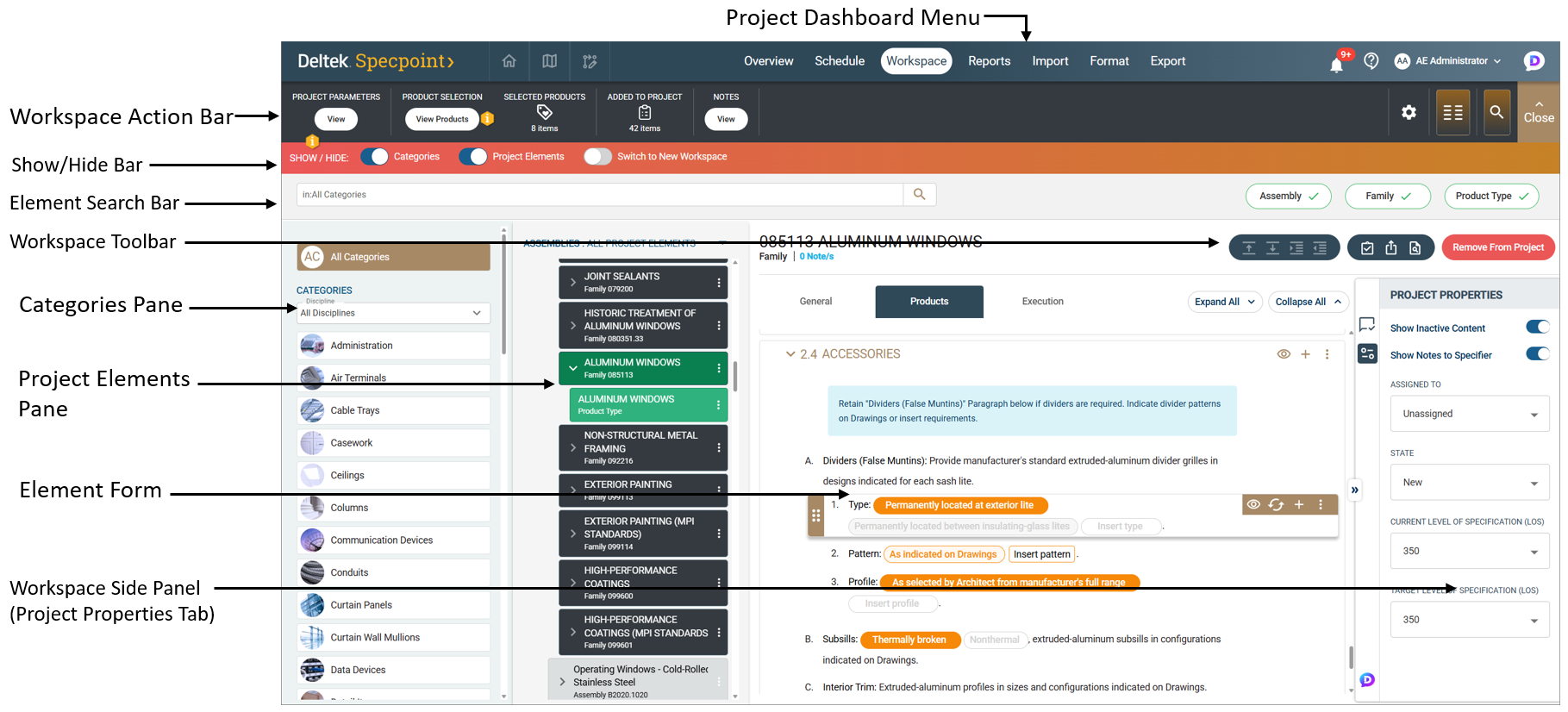Screen dimensions: 1568x712
Task: Click the magnifier icon in action bar
Action: [1496, 112]
